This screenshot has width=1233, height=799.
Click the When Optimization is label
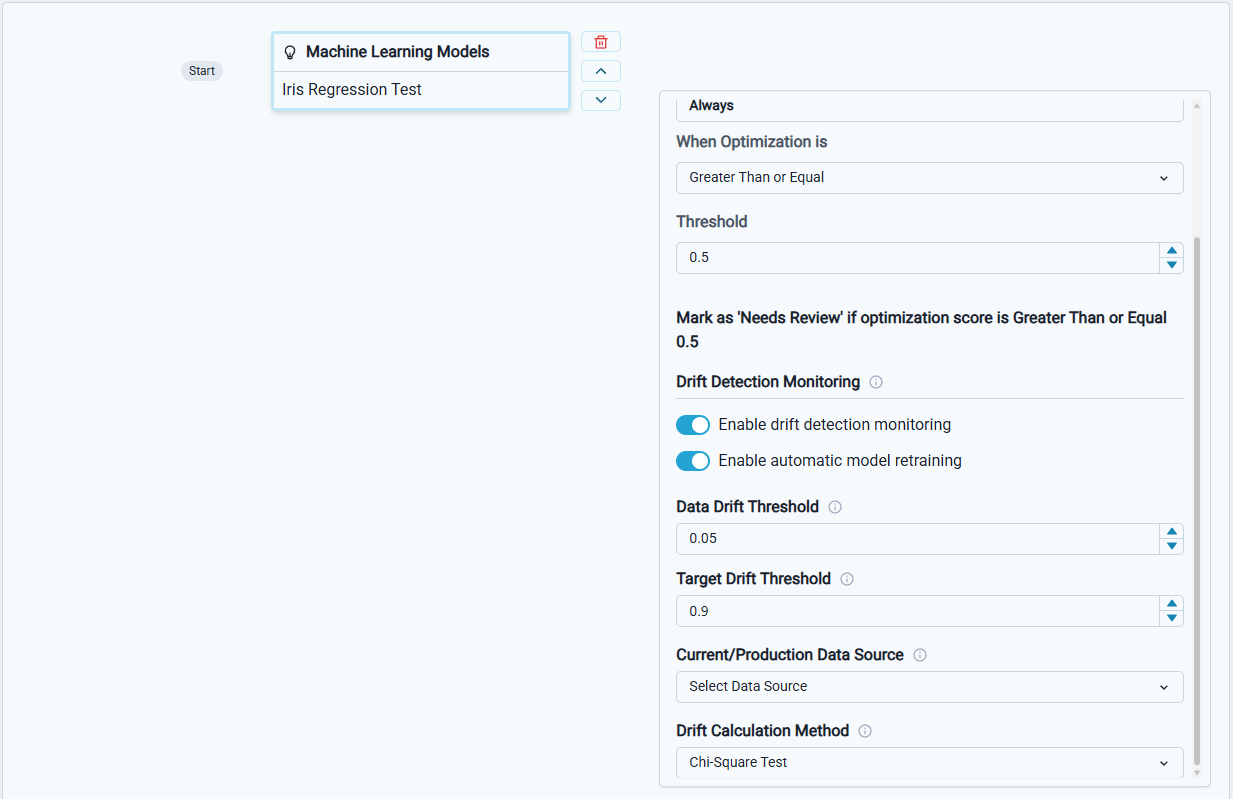[752, 142]
